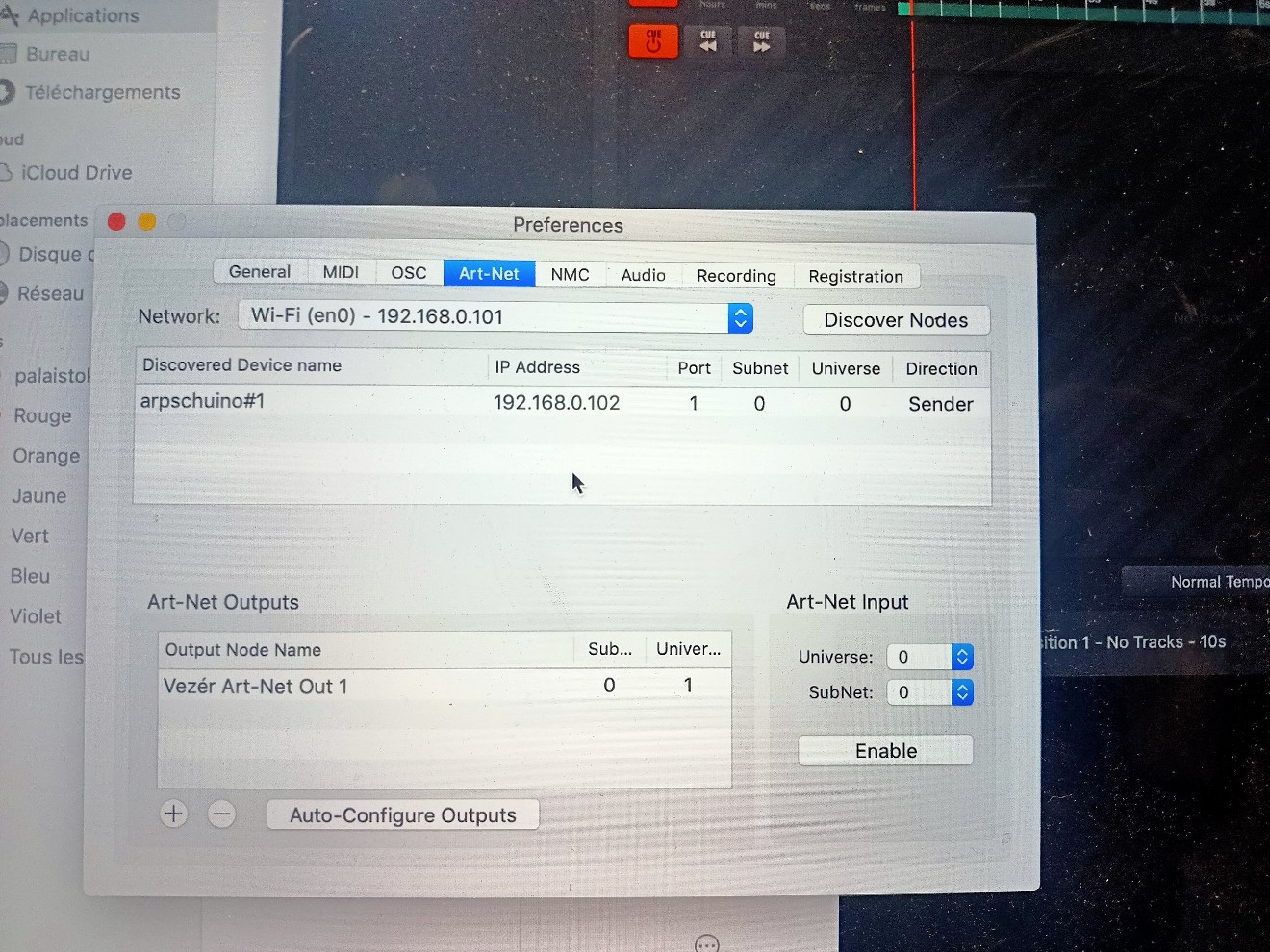Click IP address 192.168.0.102
The width and height of the screenshot is (1270, 952).
[x=556, y=402]
